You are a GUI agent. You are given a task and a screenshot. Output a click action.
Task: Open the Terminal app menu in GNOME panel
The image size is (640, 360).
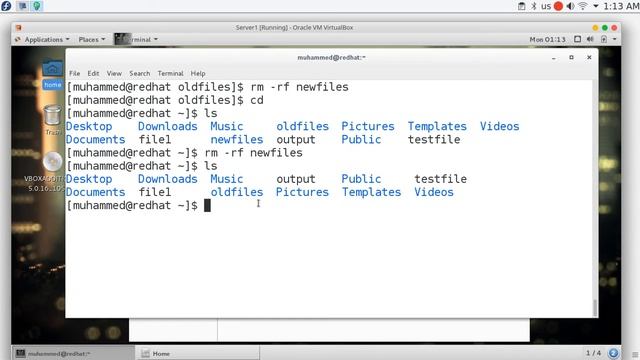[x=136, y=40]
